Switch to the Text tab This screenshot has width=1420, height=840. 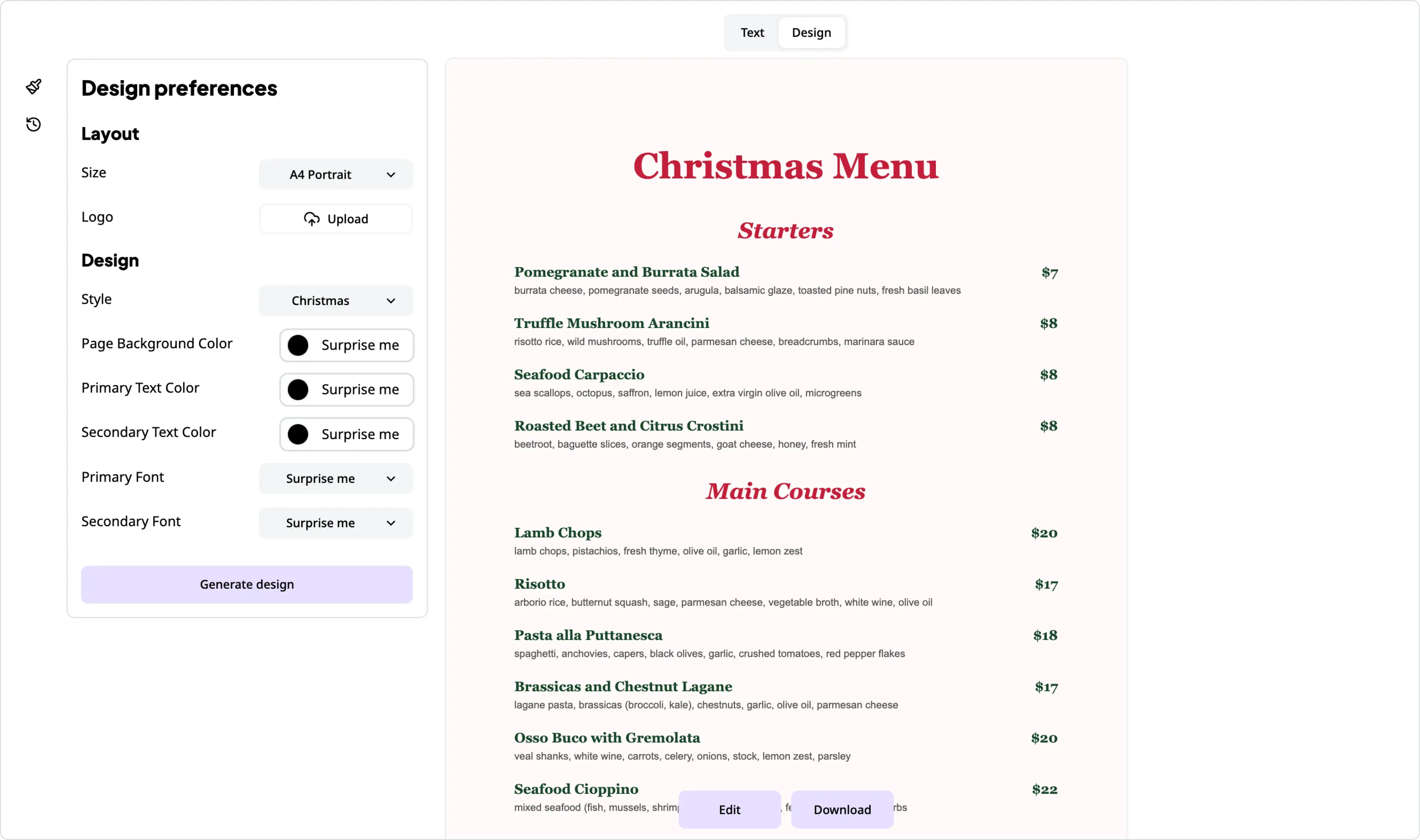752,33
